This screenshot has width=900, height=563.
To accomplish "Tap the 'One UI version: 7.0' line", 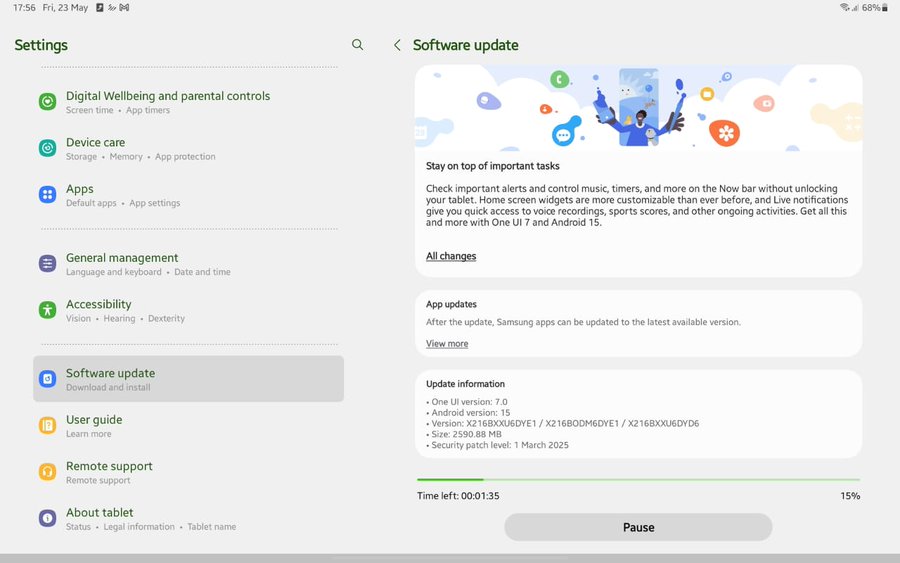I will (x=467, y=402).
